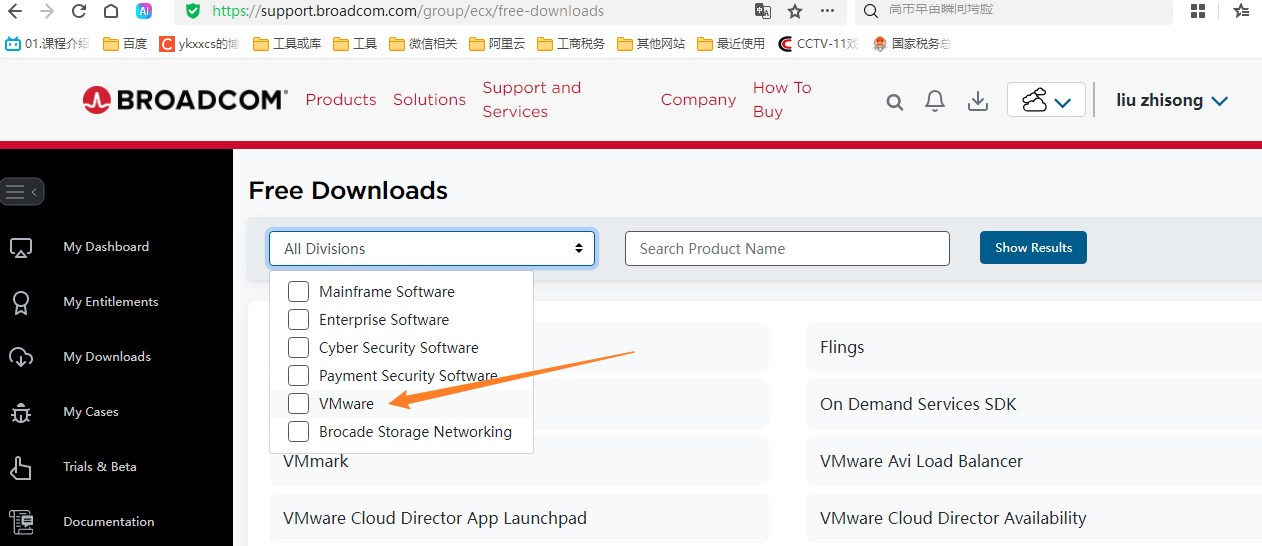Screen dimensions: 1262x546
Task: Open the 国家税务 bookmark
Action: 911,44
